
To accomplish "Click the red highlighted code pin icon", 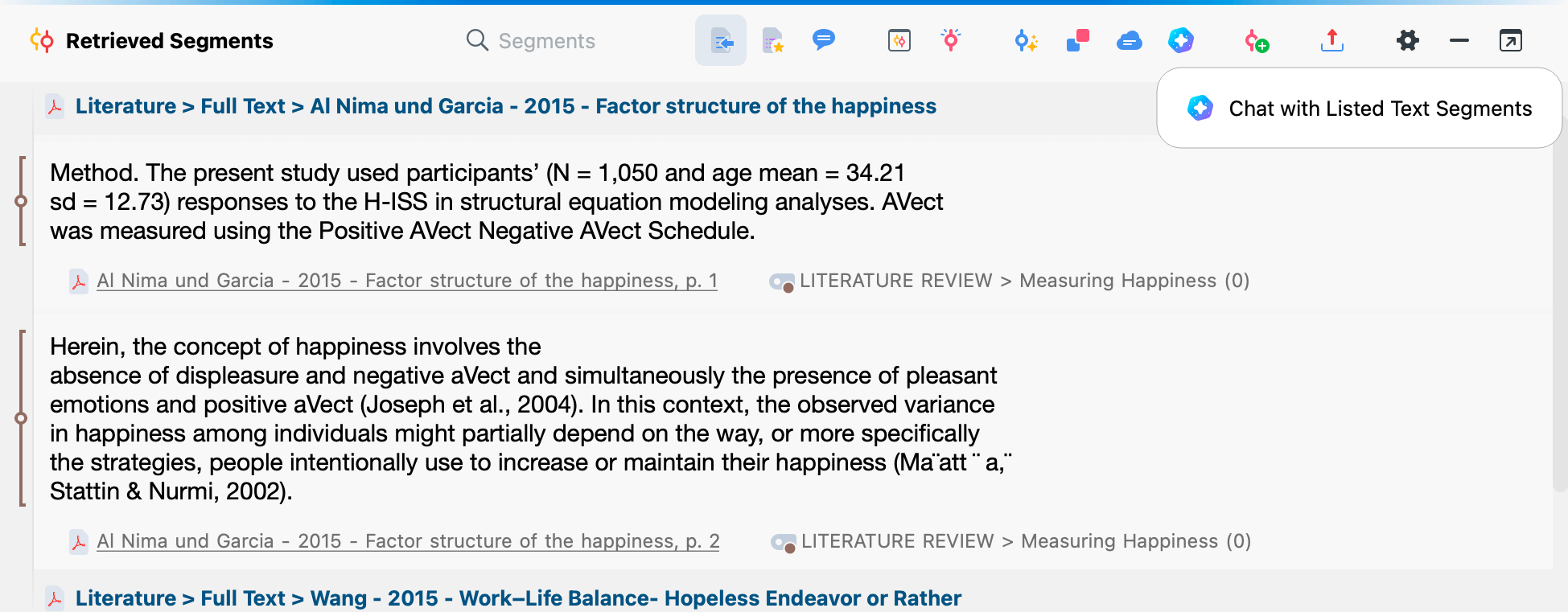I will tap(951, 39).
